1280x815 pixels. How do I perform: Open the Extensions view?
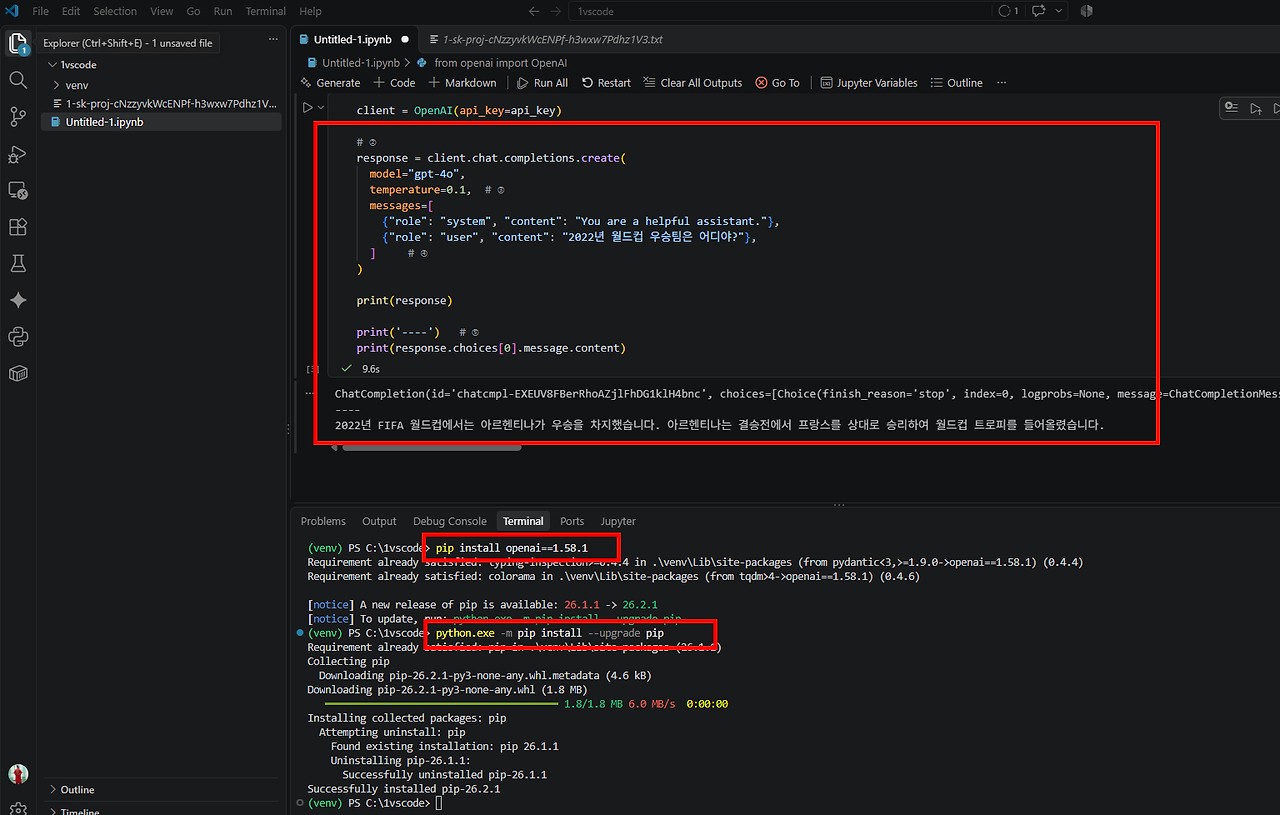point(18,227)
